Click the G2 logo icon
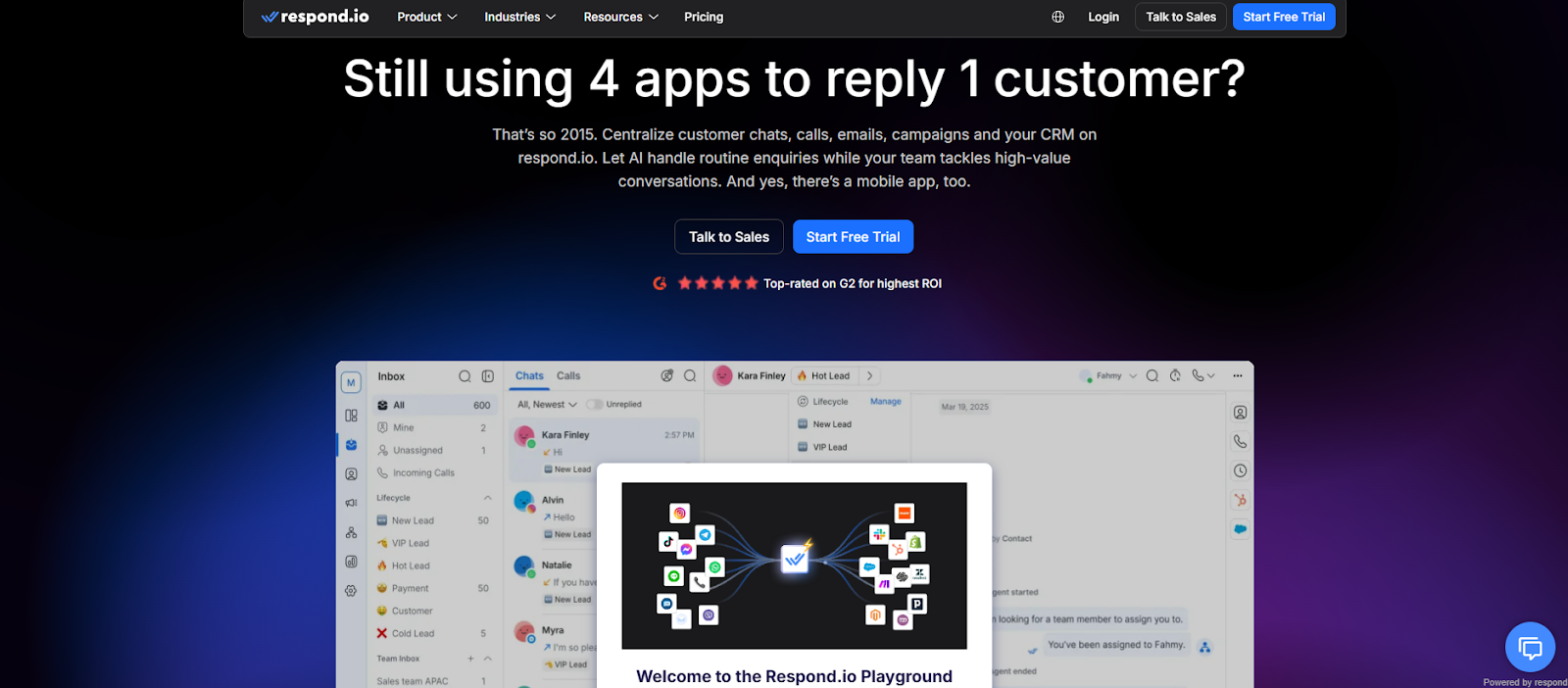Viewport: 1568px width, 688px height. pyautogui.click(x=660, y=283)
